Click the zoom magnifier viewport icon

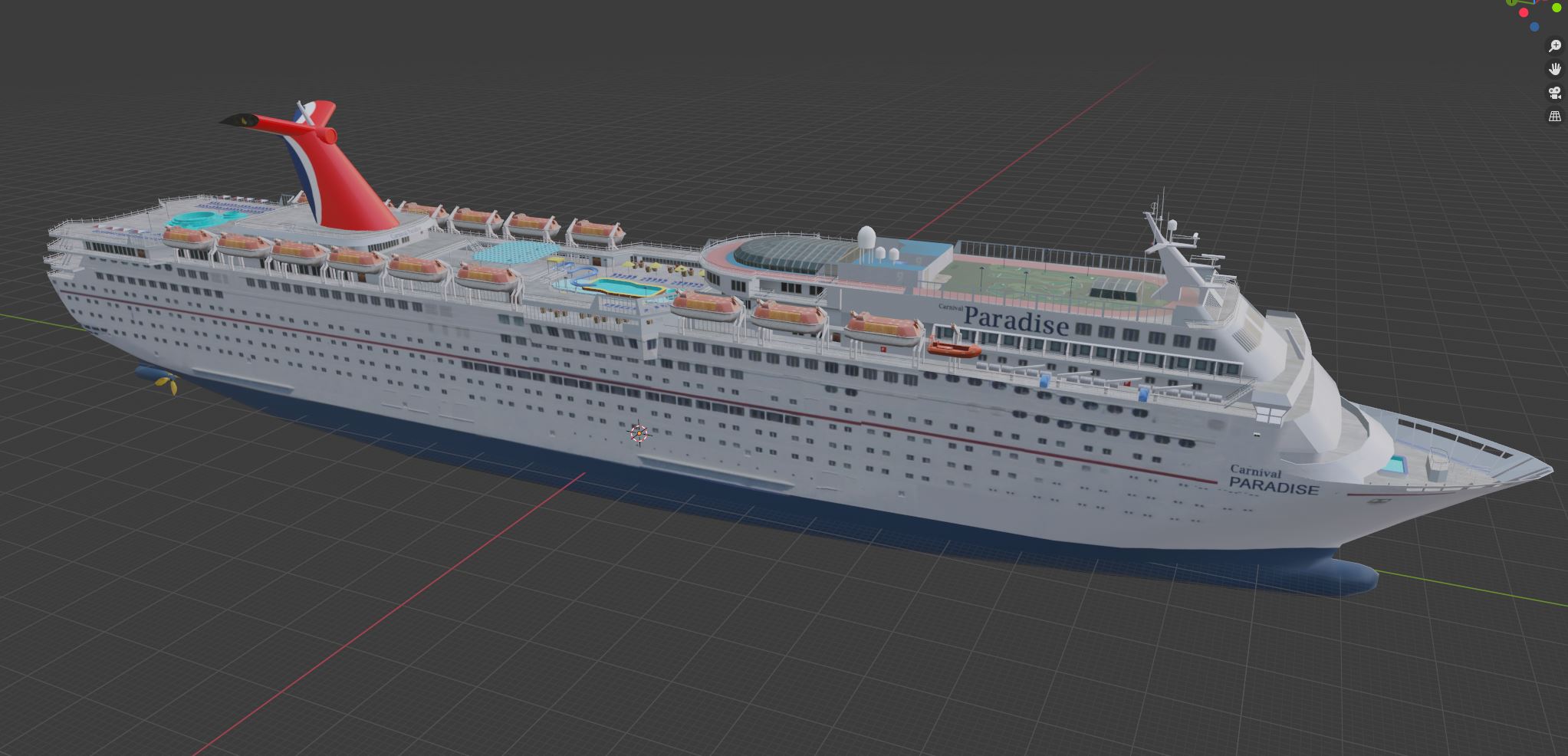1555,46
